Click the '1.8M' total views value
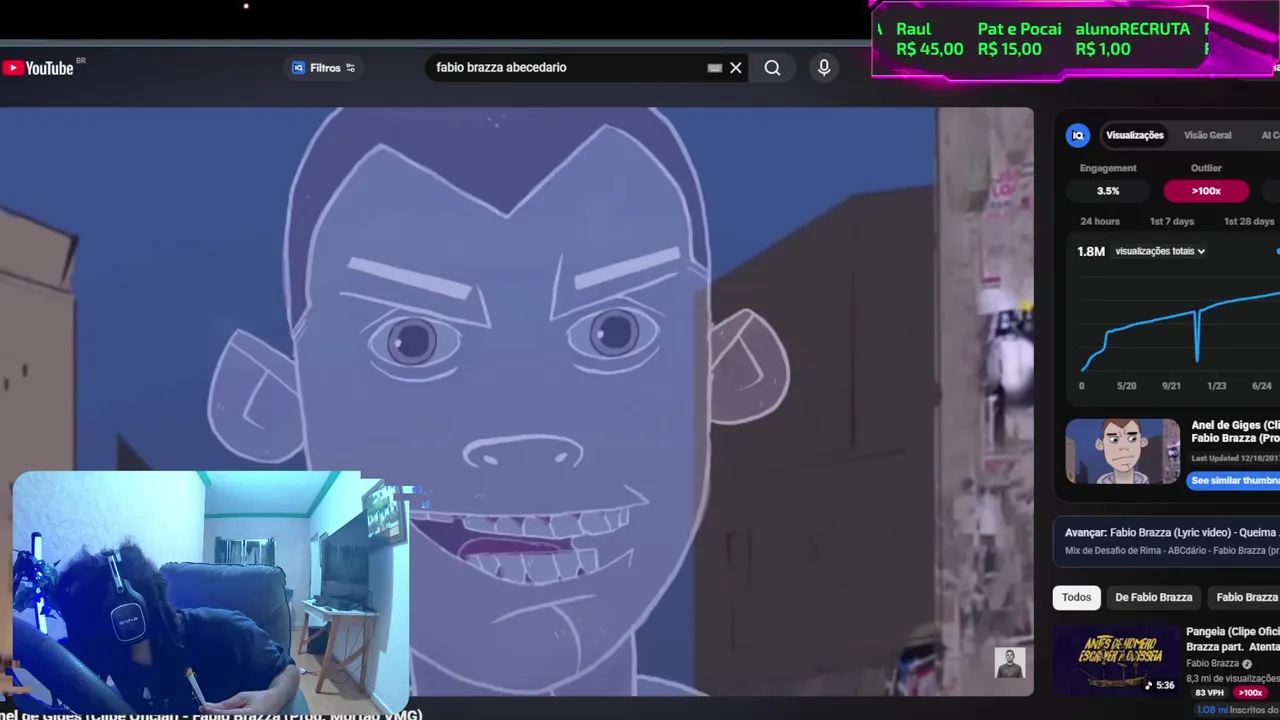The width and height of the screenshot is (1280, 720). click(1090, 251)
